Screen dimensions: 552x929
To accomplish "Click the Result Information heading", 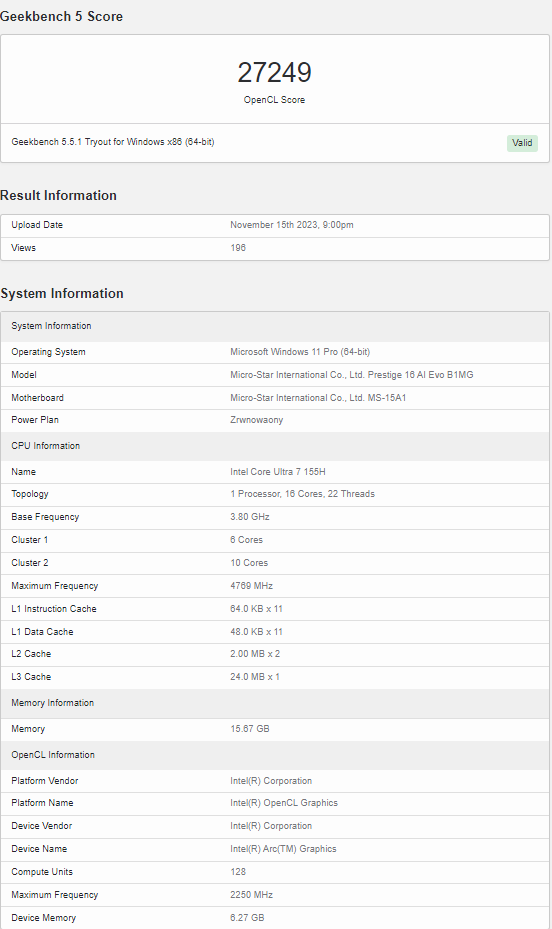I will click(x=59, y=196).
